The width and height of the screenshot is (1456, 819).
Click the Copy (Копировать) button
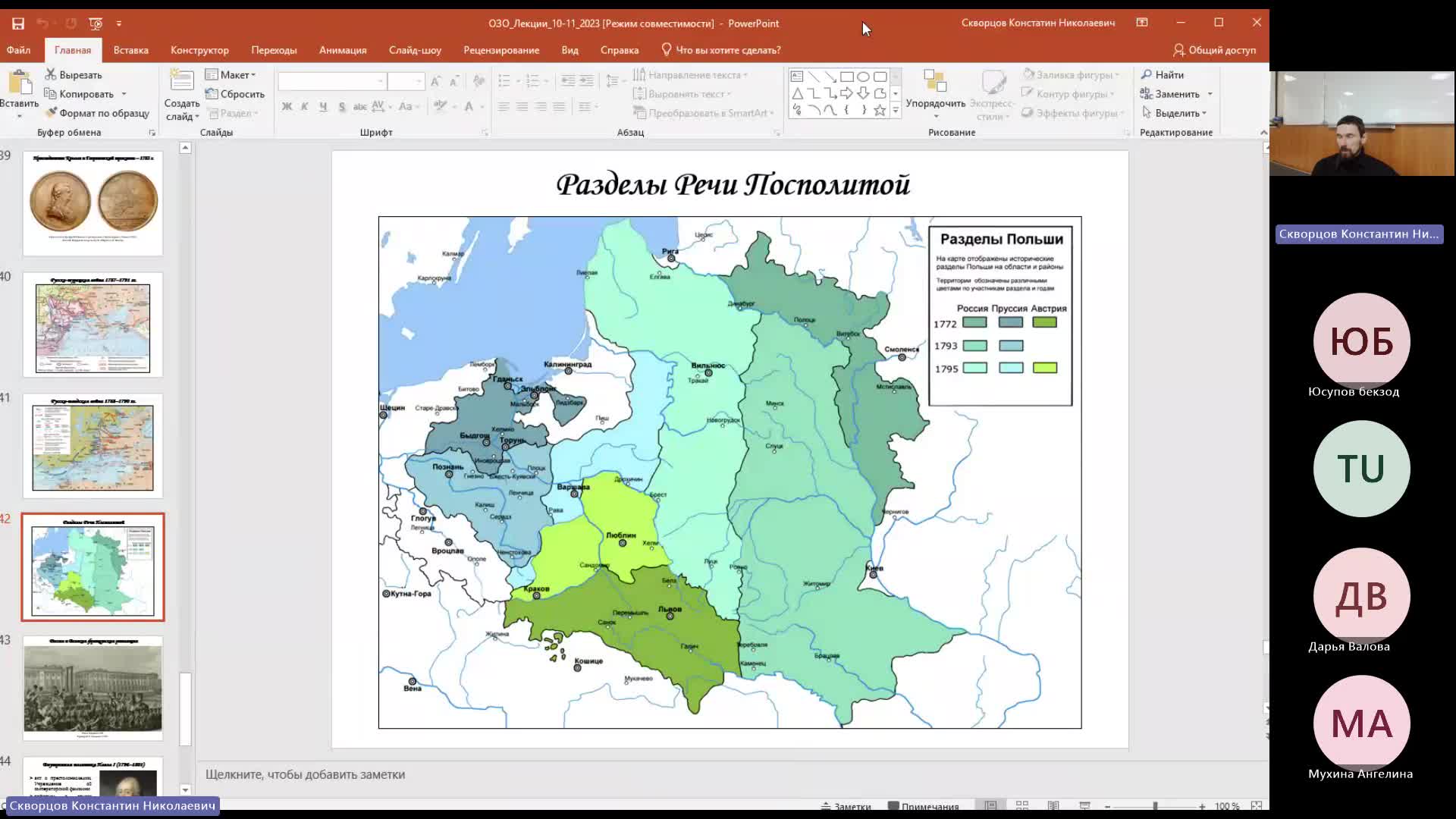click(x=80, y=94)
